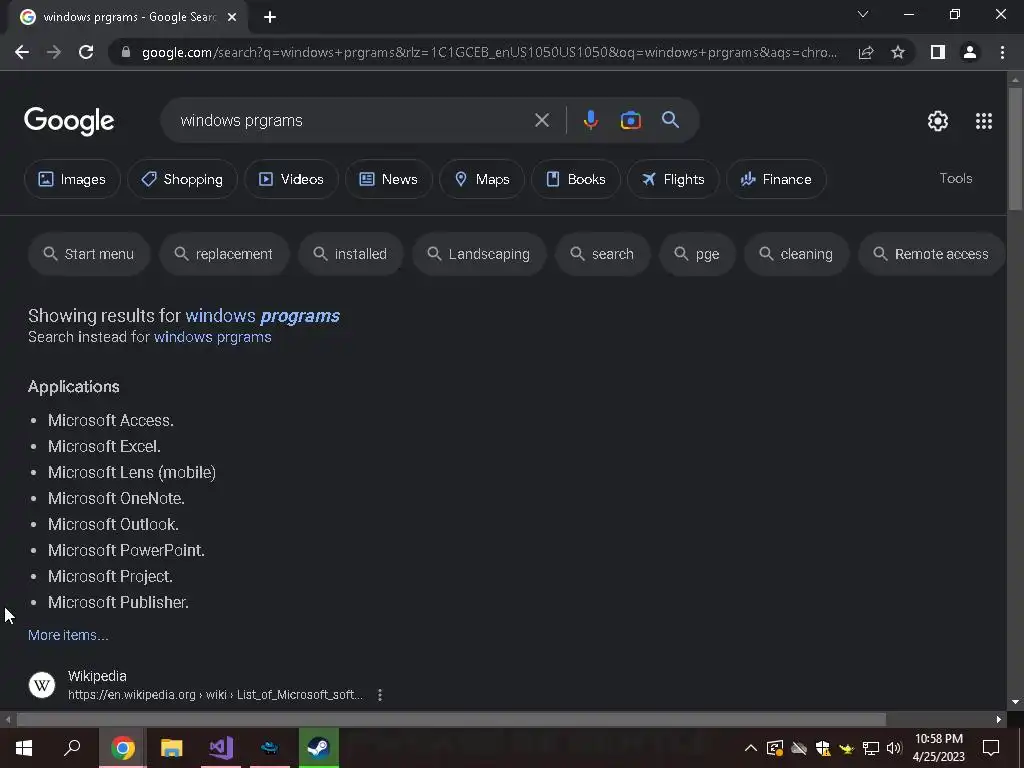Switch to Books results

[575, 179]
